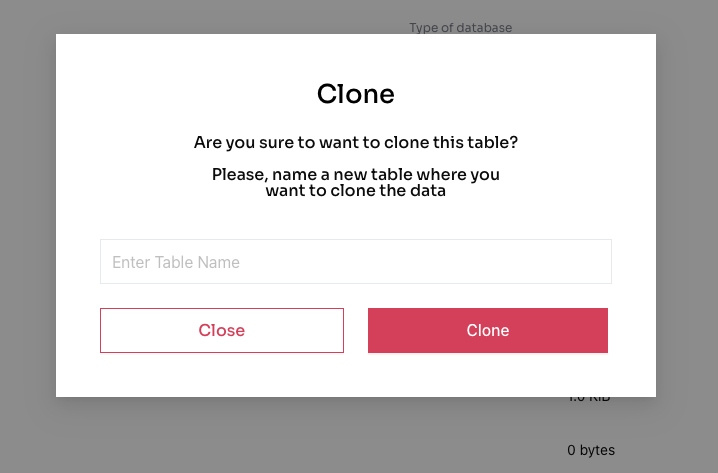Click the Type of database label
Image resolution: width=718 pixels, height=473 pixels.
[x=460, y=27]
